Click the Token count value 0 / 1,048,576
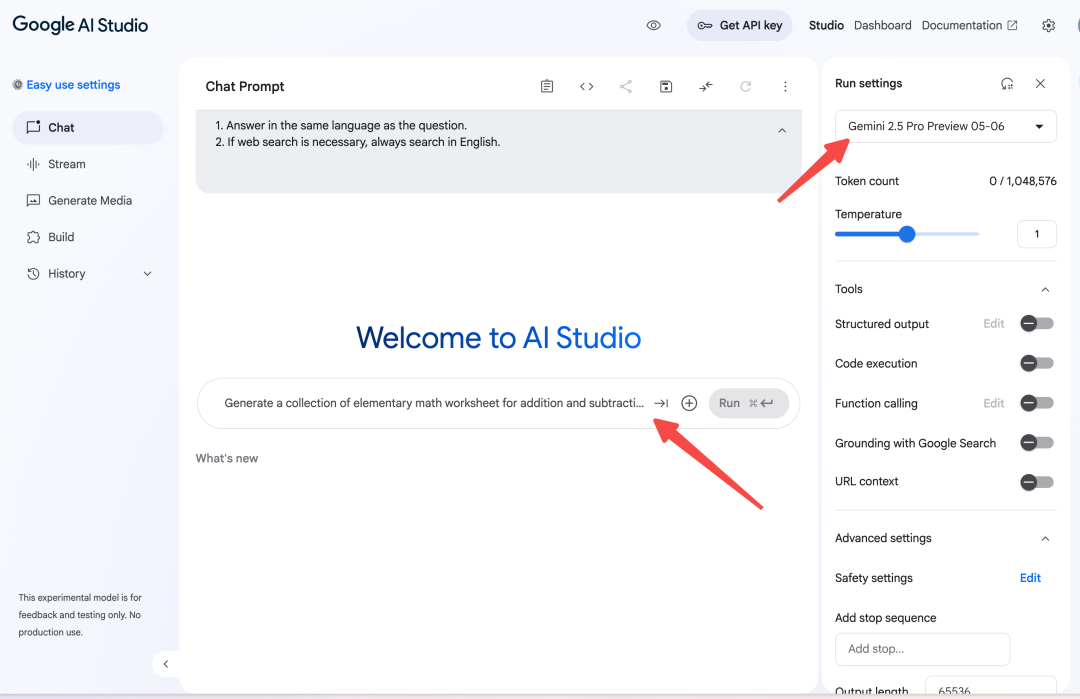This screenshot has height=699, width=1080. [x=1023, y=181]
